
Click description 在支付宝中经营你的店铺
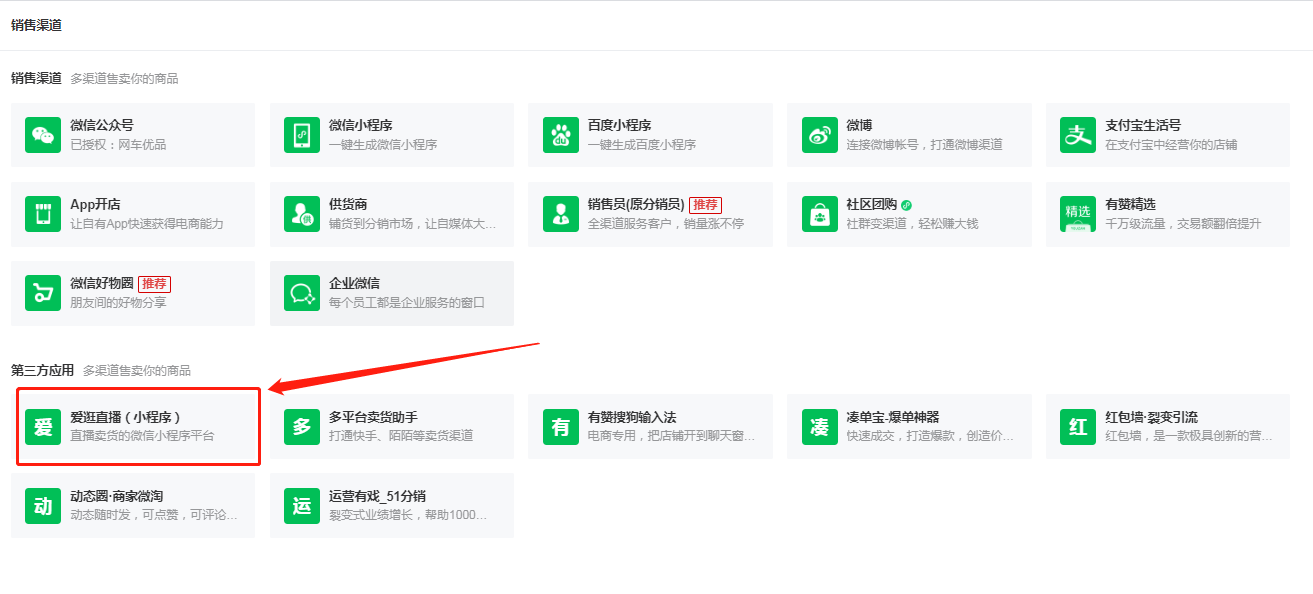pos(1171,145)
